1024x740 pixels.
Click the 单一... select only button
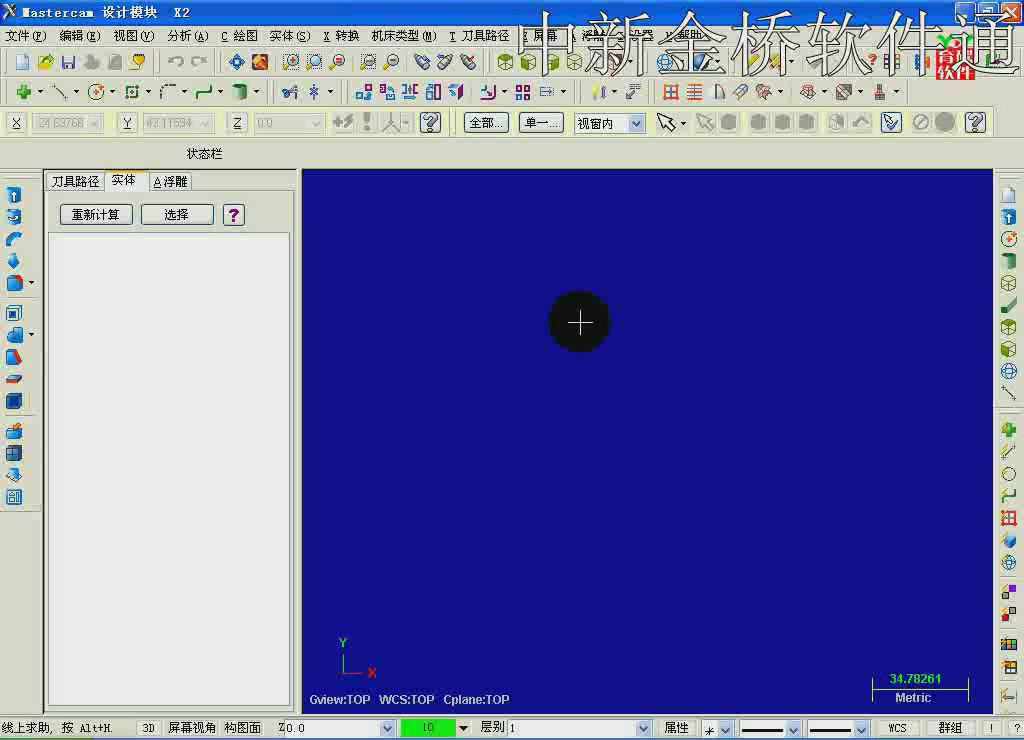(x=541, y=123)
